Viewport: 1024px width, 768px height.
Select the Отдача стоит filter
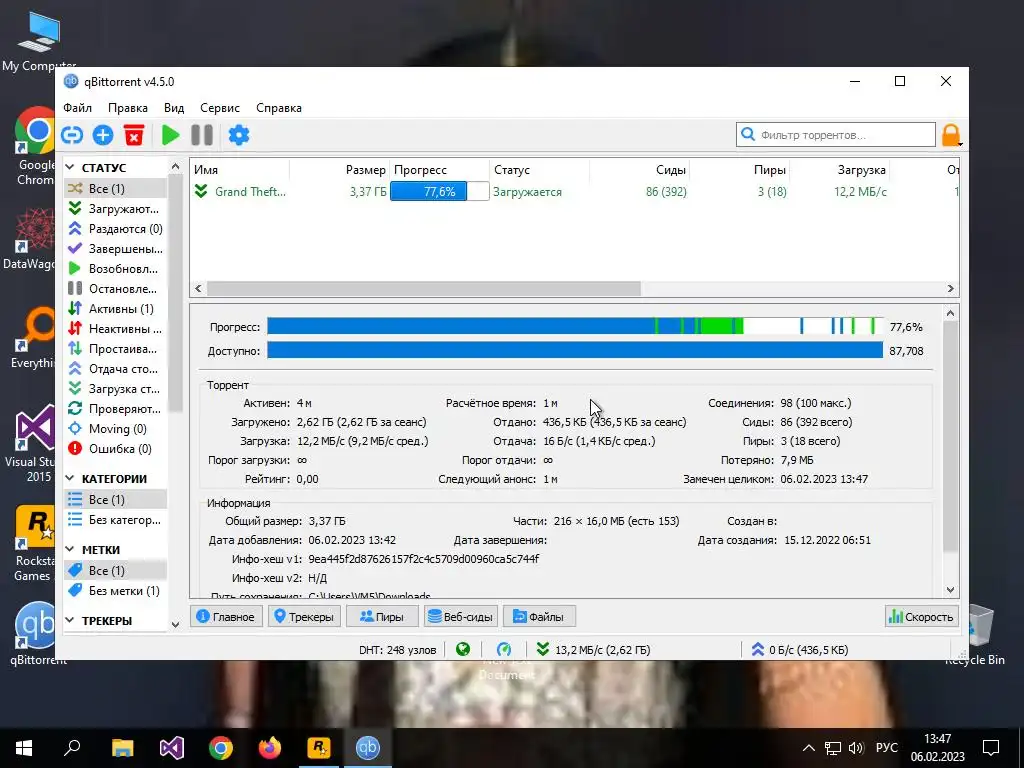point(116,368)
